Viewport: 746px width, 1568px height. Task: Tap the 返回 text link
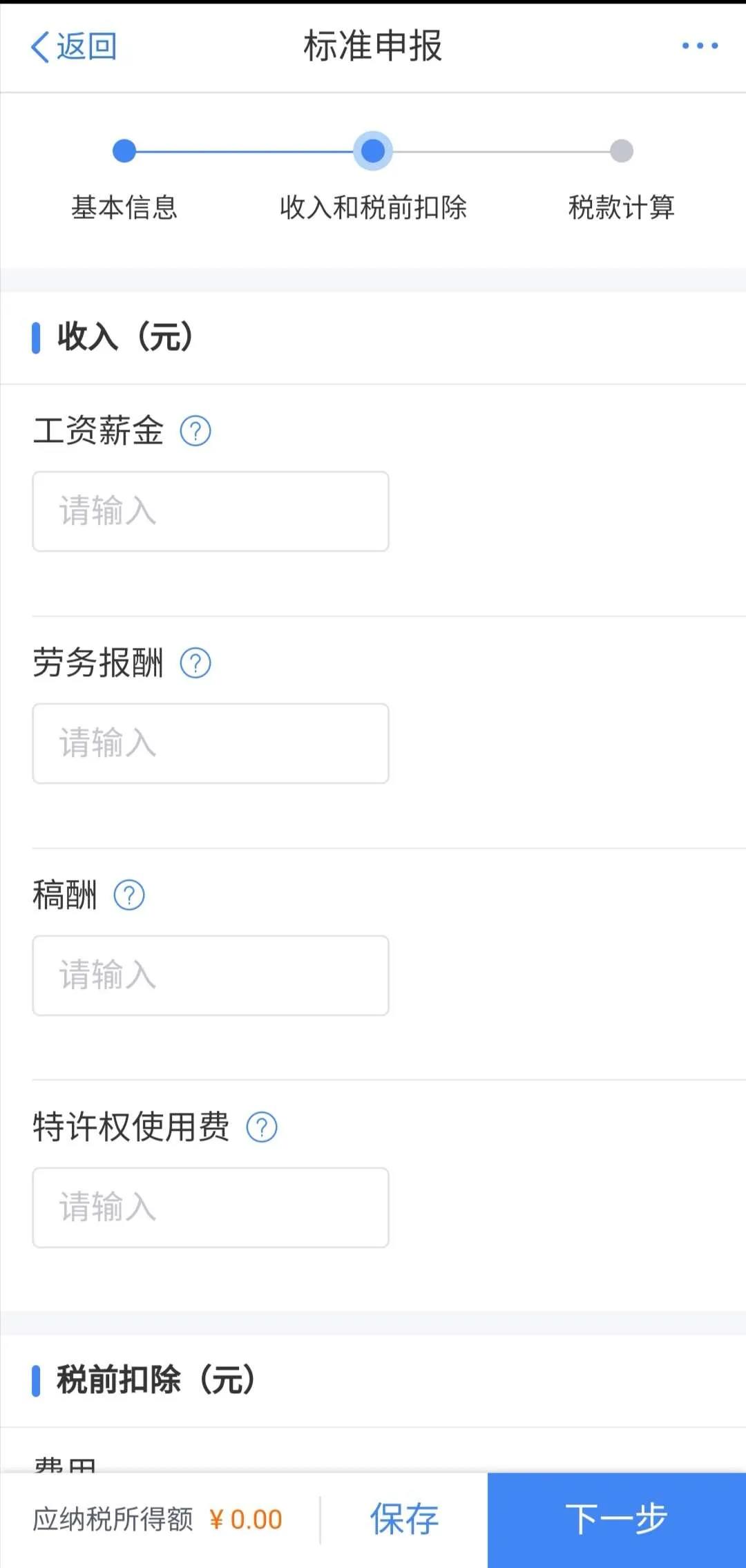point(87,47)
